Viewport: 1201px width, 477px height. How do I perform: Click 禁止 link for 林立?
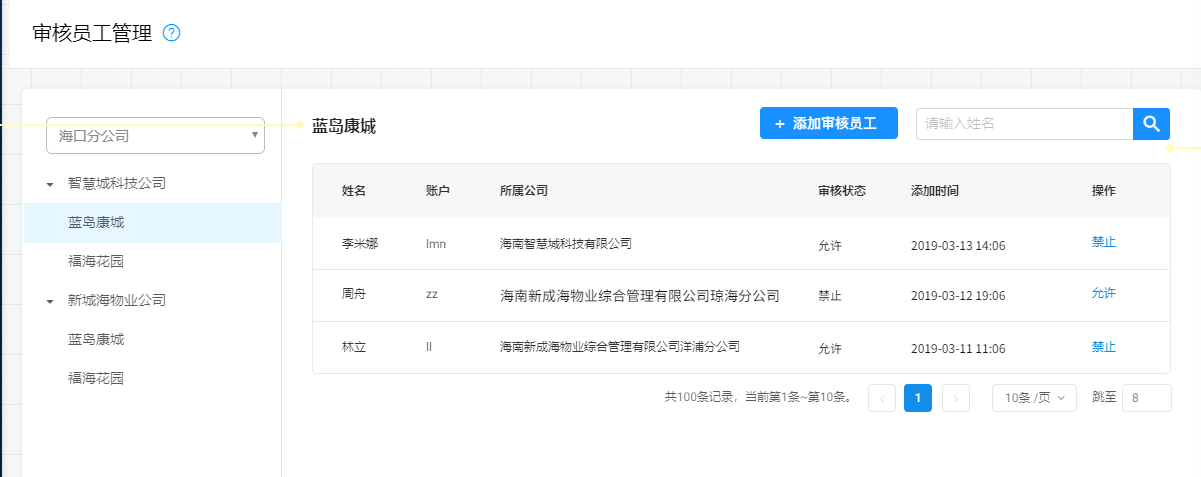tap(1103, 347)
